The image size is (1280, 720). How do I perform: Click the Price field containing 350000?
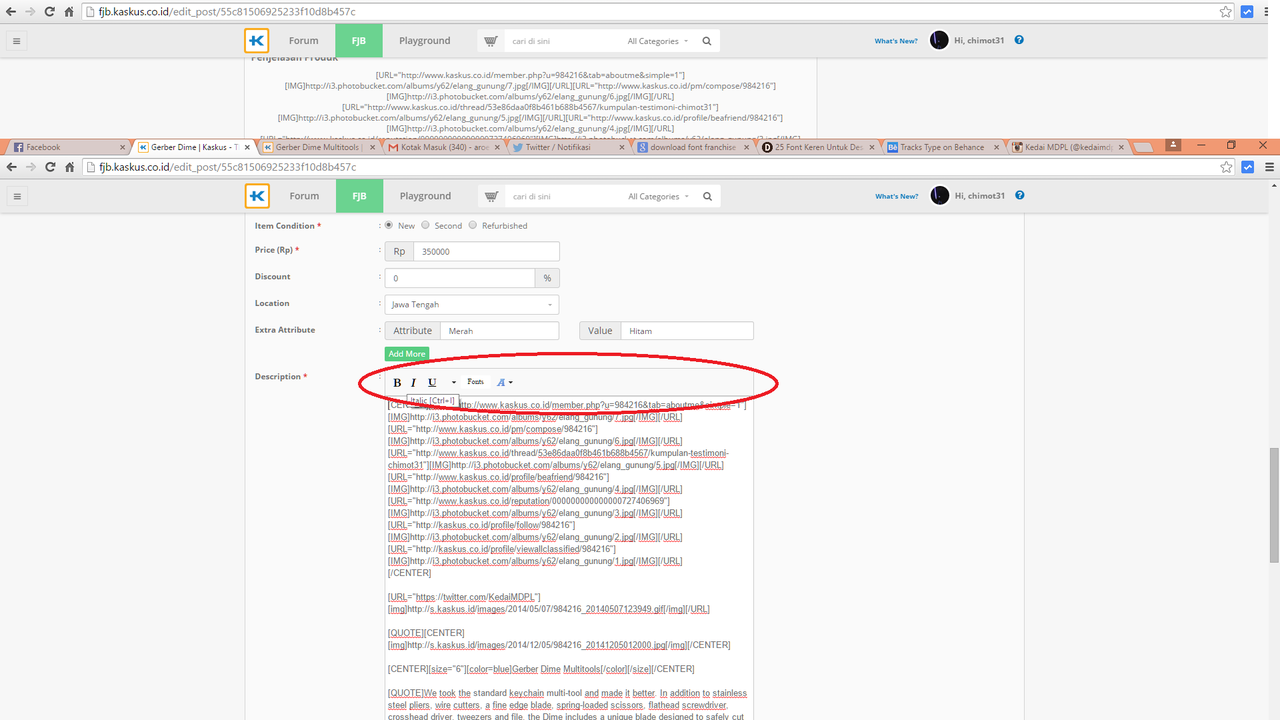(x=486, y=252)
